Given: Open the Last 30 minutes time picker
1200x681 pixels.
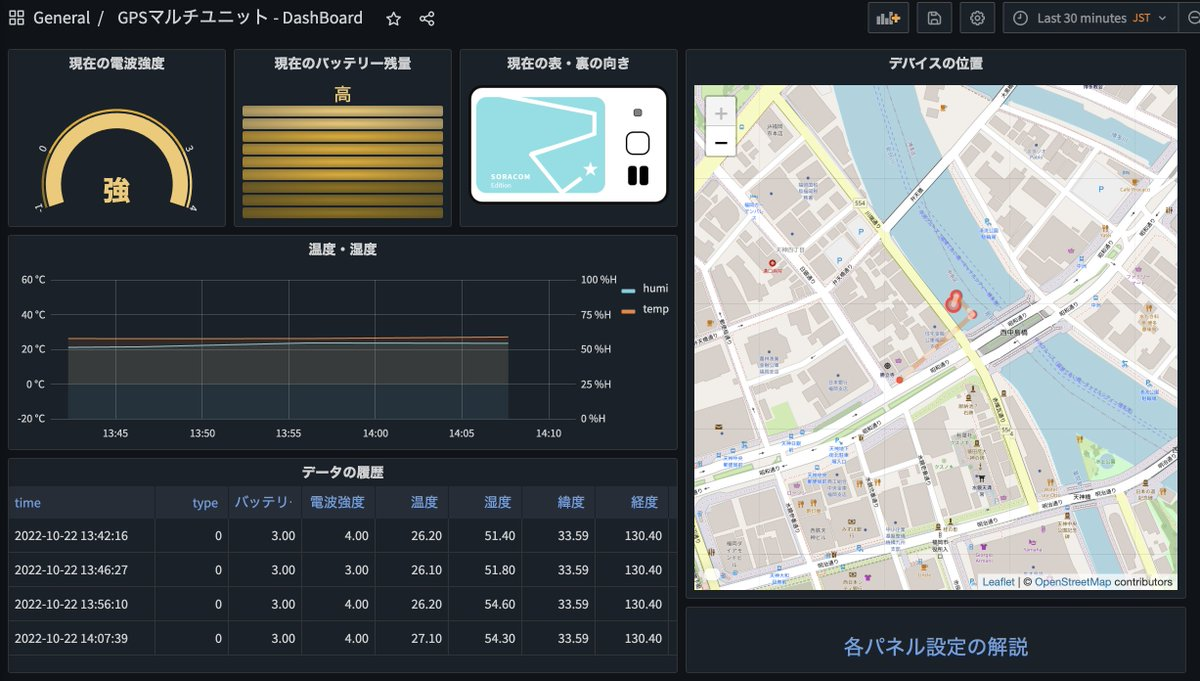Looking at the screenshot, I should (1092, 18).
